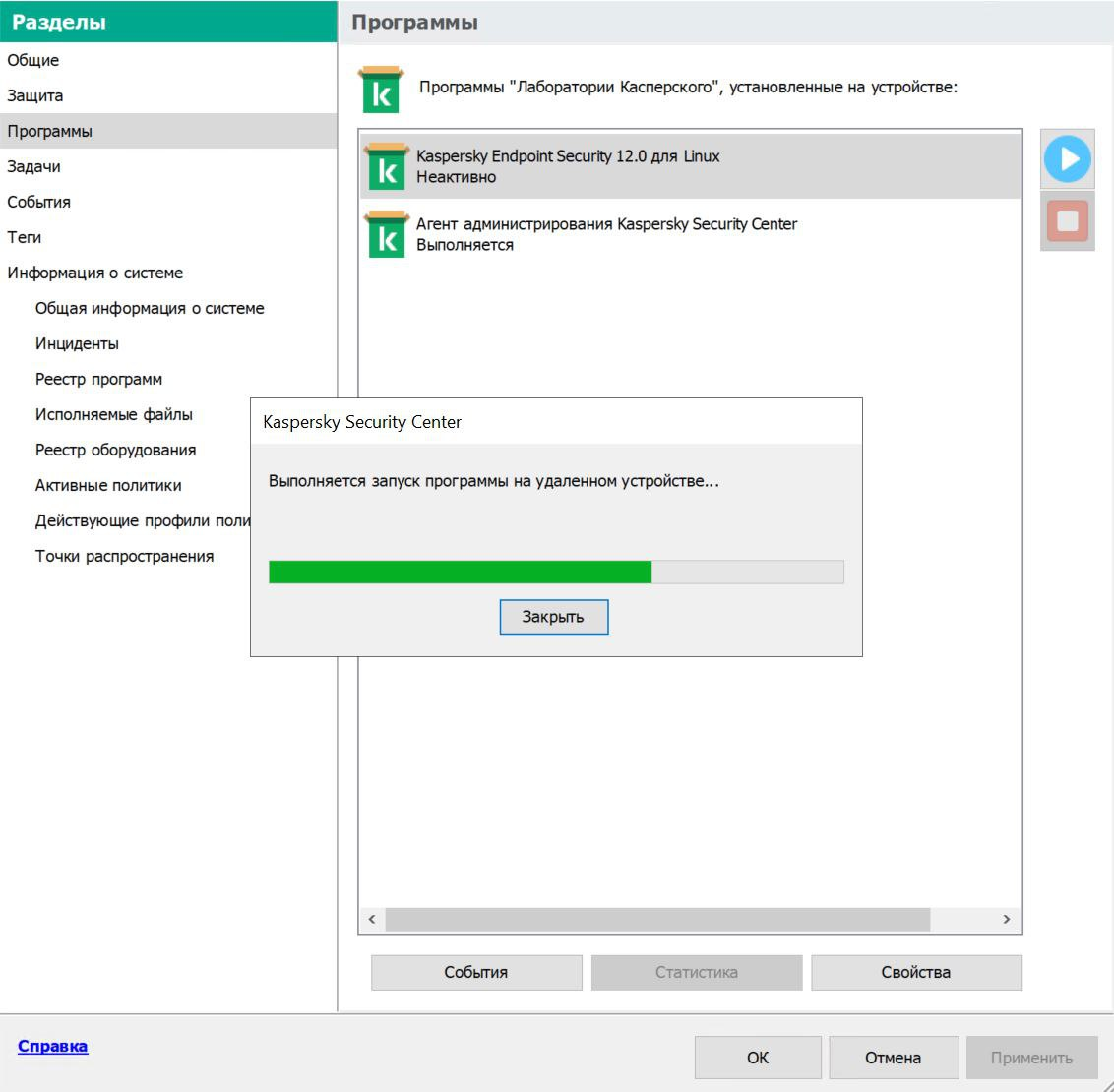Click the Kaspersky Endpoint Security row icon

(x=387, y=166)
